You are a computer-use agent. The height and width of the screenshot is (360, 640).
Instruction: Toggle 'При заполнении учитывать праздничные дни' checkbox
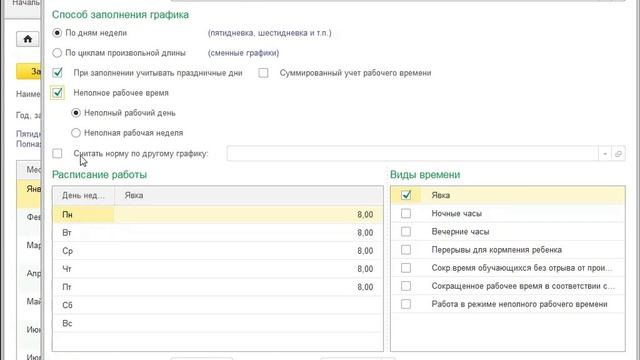[58, 73]
